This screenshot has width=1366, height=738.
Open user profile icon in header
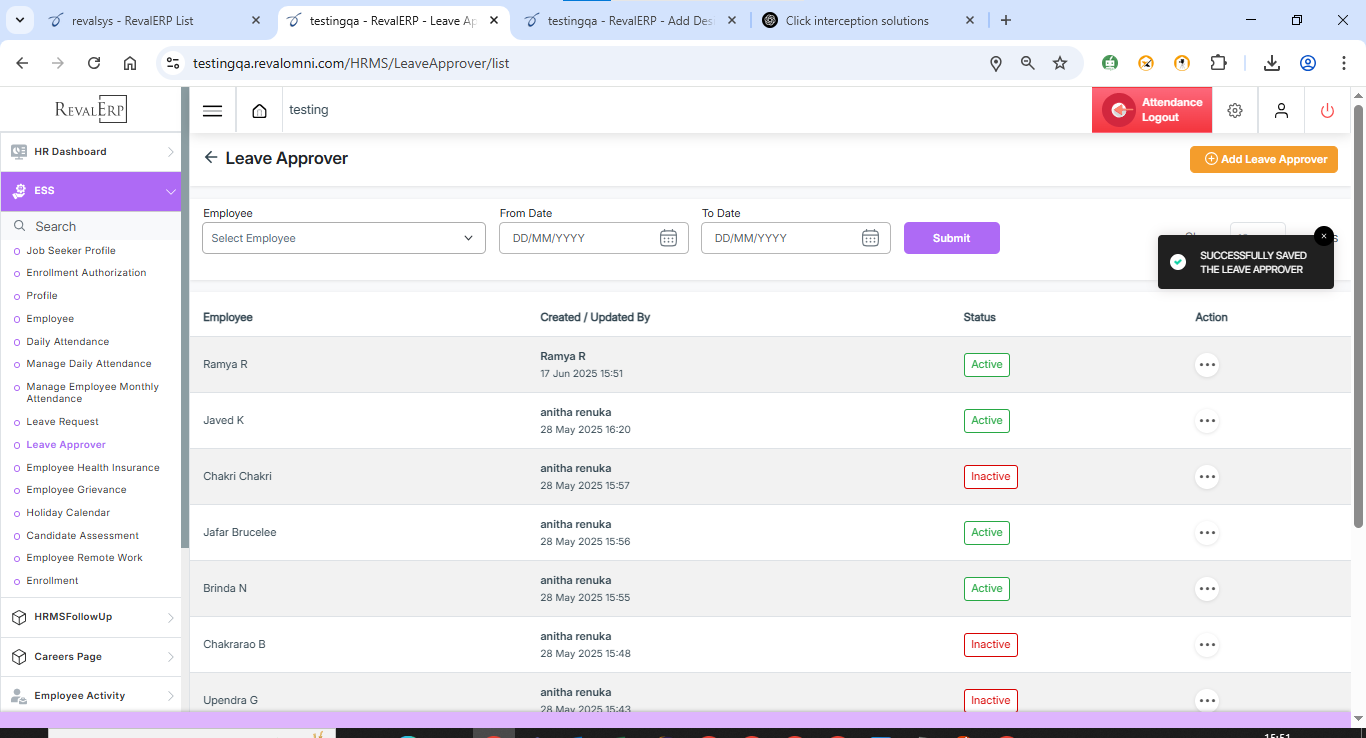coord(1281,111)
